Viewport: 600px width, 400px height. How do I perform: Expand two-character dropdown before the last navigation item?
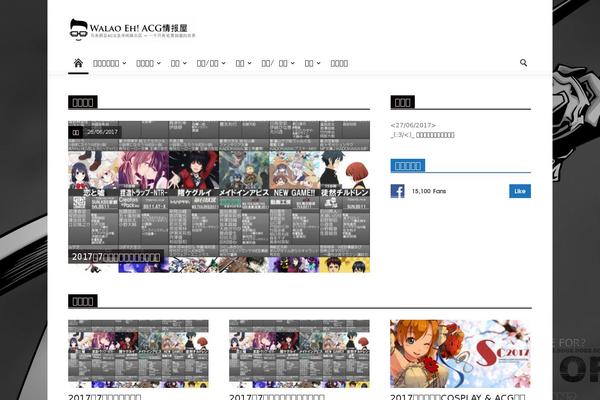[x=312, y=64]
